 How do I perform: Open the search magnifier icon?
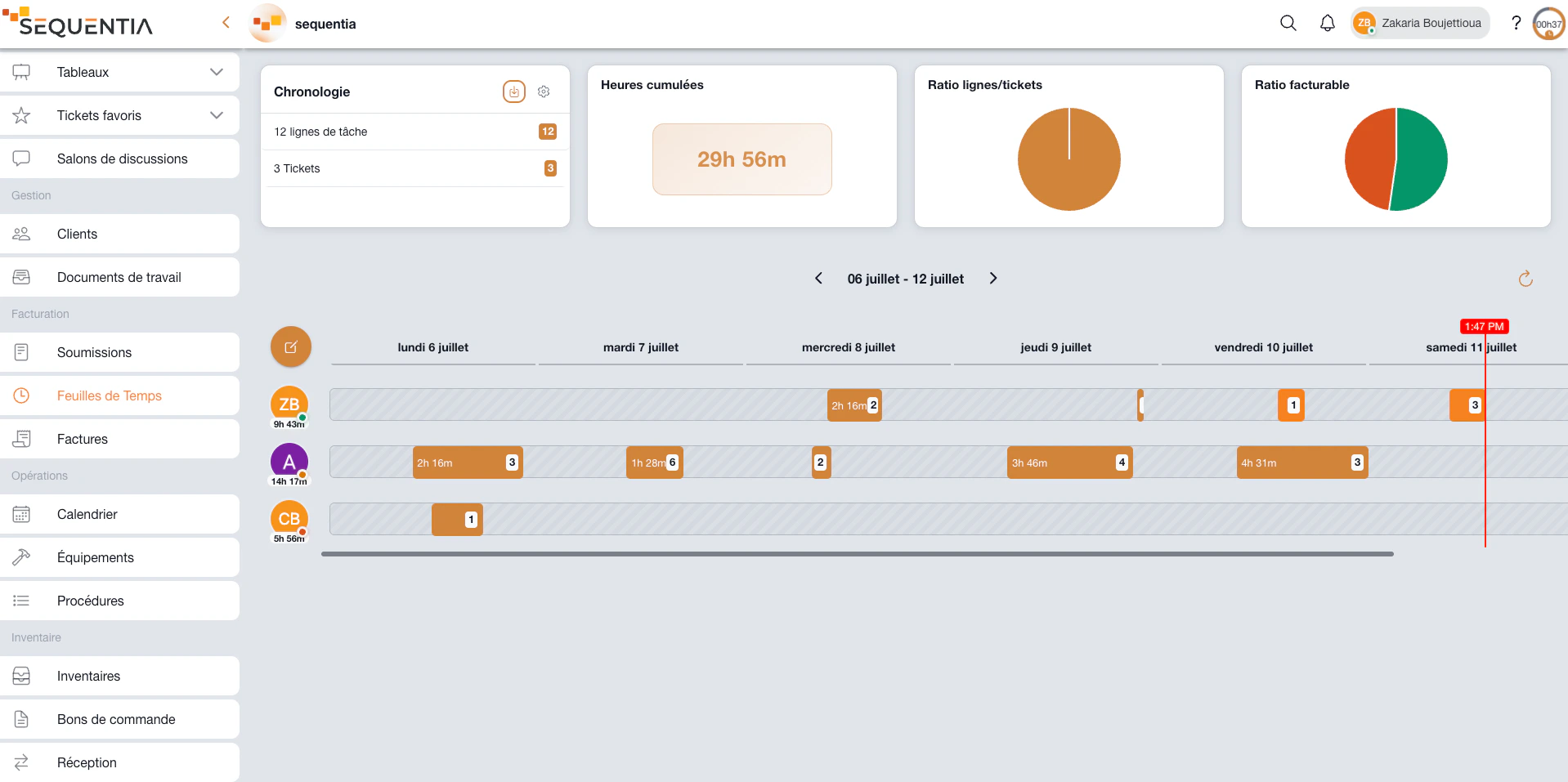1288,23
